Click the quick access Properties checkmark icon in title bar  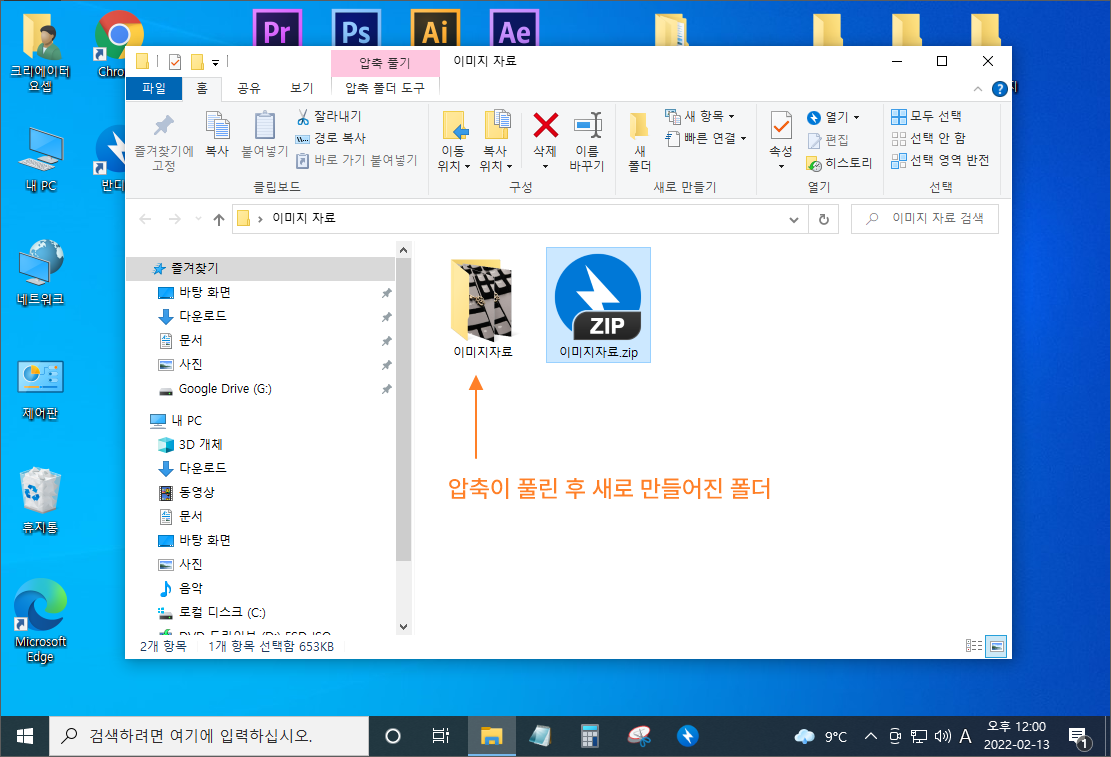tap(175, 62)
